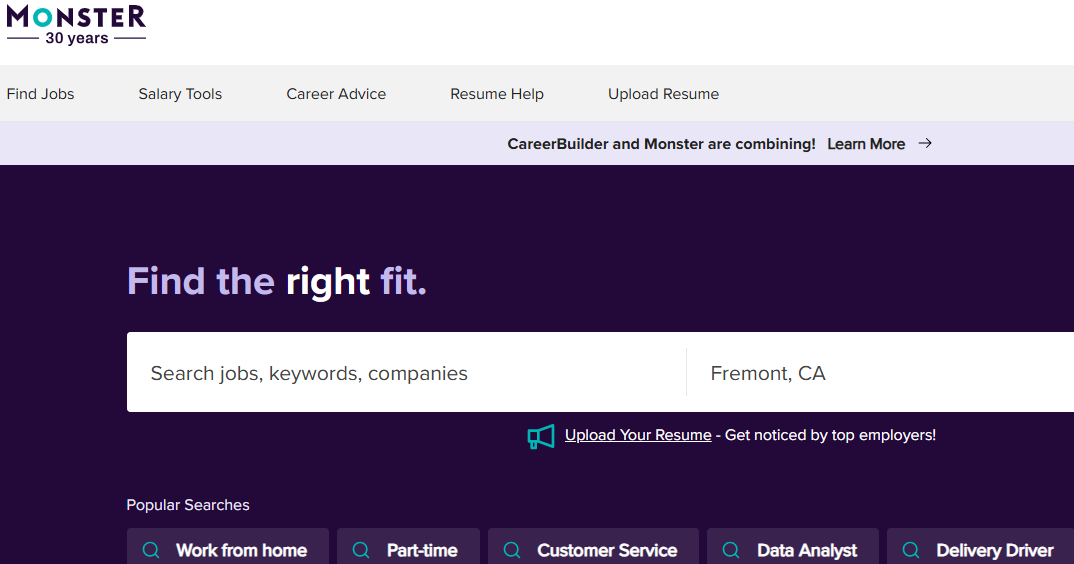Click the magnifier icon on Data Analyst chip
The height and width of the screenshot is (564, 1074).
click(732, 550)
